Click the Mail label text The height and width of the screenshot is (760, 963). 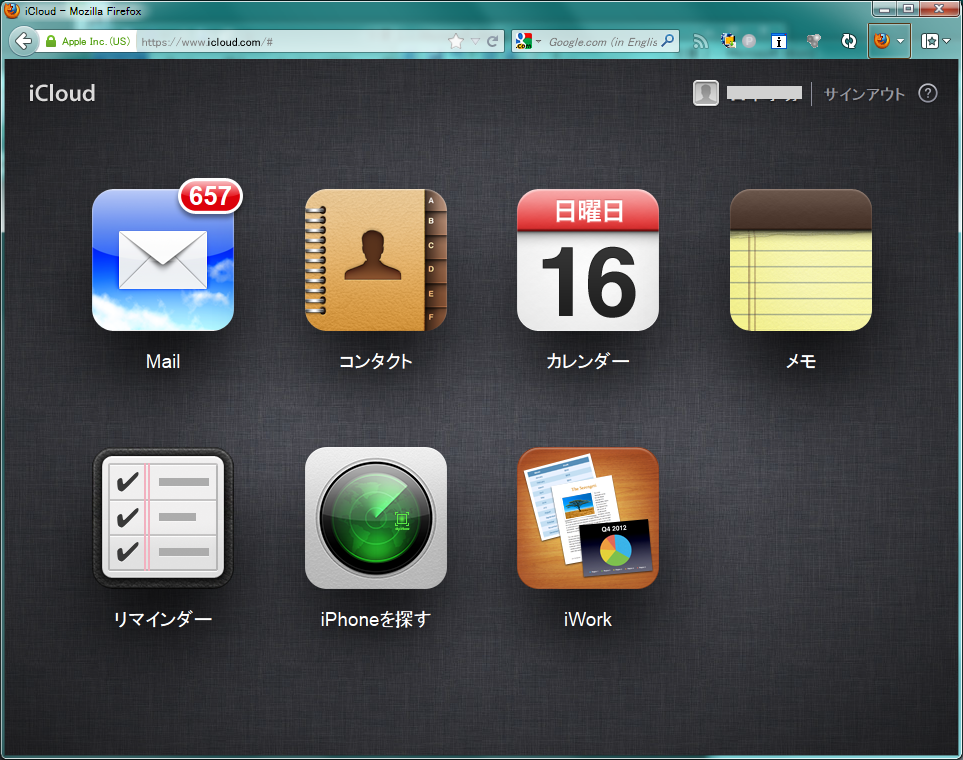[x=163, y=361]
